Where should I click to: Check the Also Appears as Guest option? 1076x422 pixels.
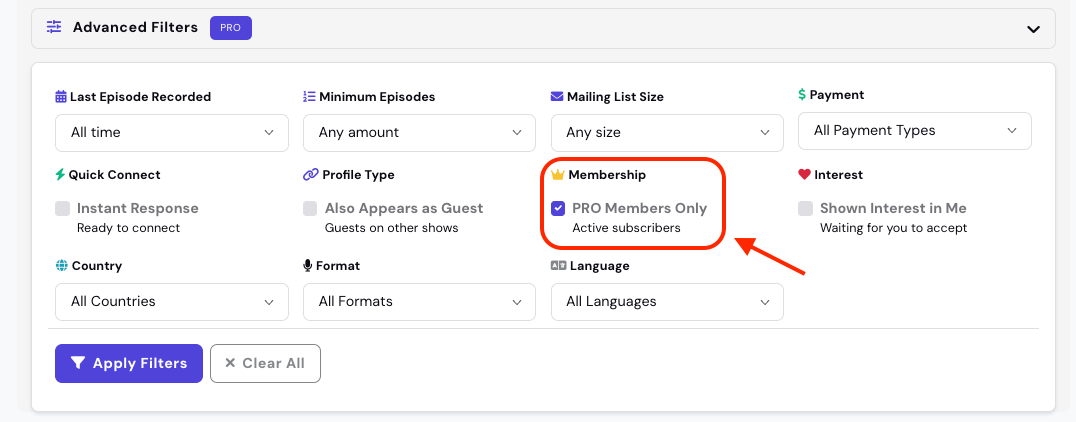click(310, 209)
